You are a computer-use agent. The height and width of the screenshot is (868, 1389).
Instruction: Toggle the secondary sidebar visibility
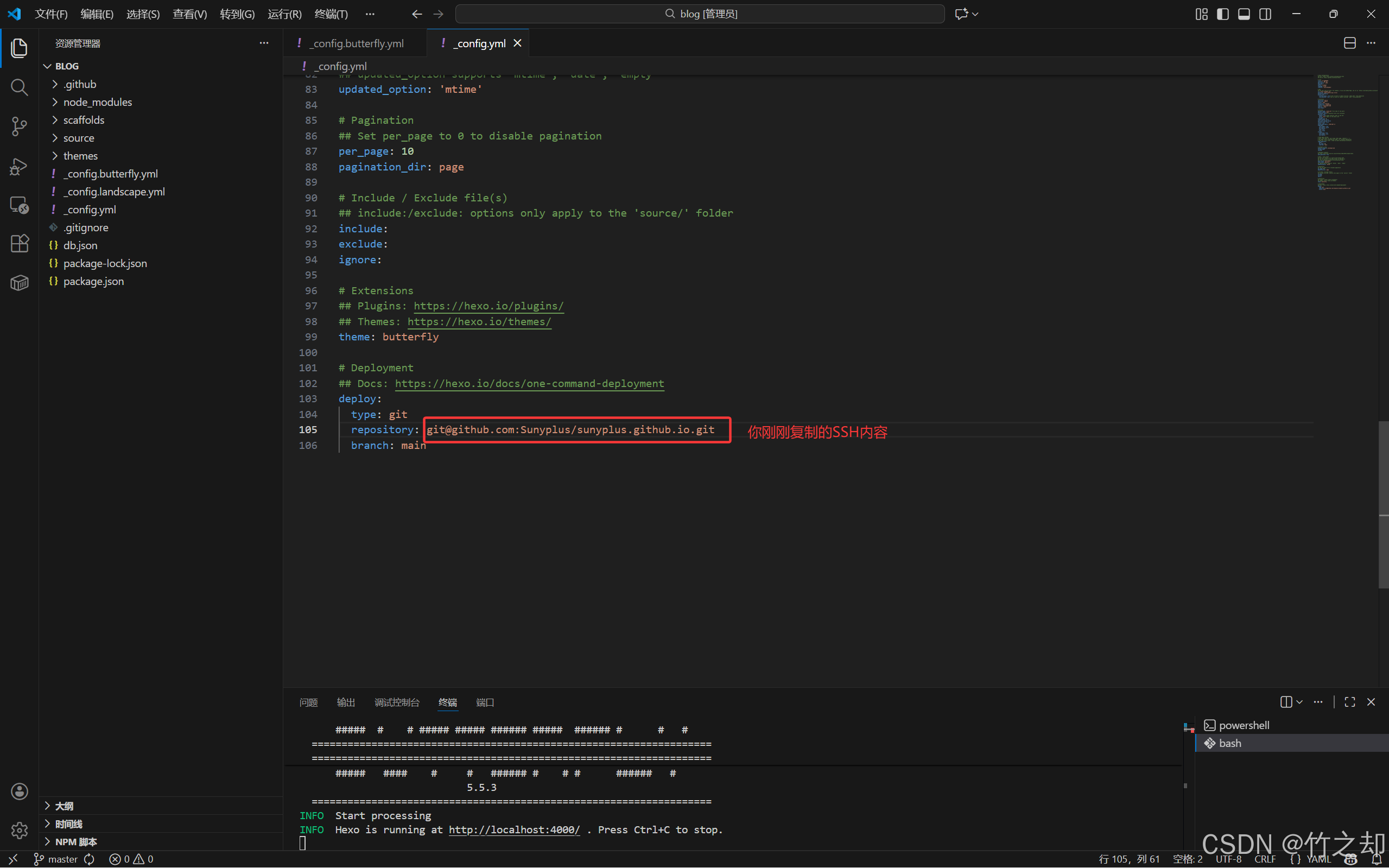click(1265, 14)
